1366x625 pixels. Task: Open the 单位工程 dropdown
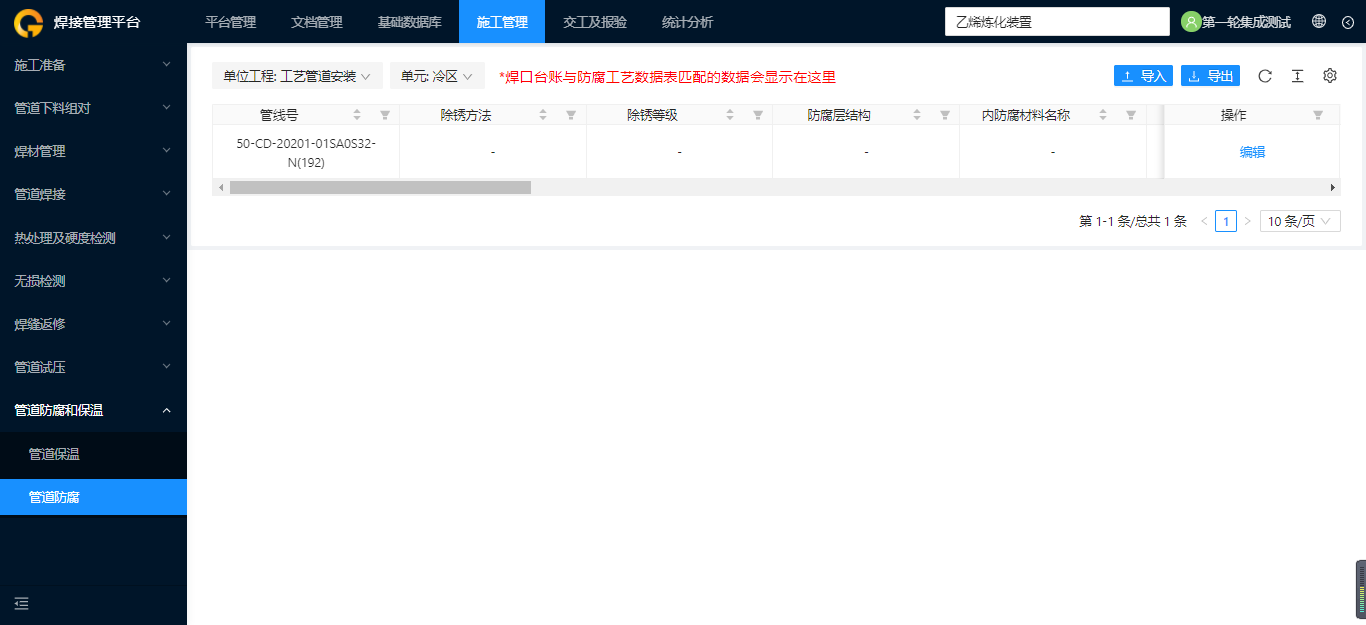(297, 76)
